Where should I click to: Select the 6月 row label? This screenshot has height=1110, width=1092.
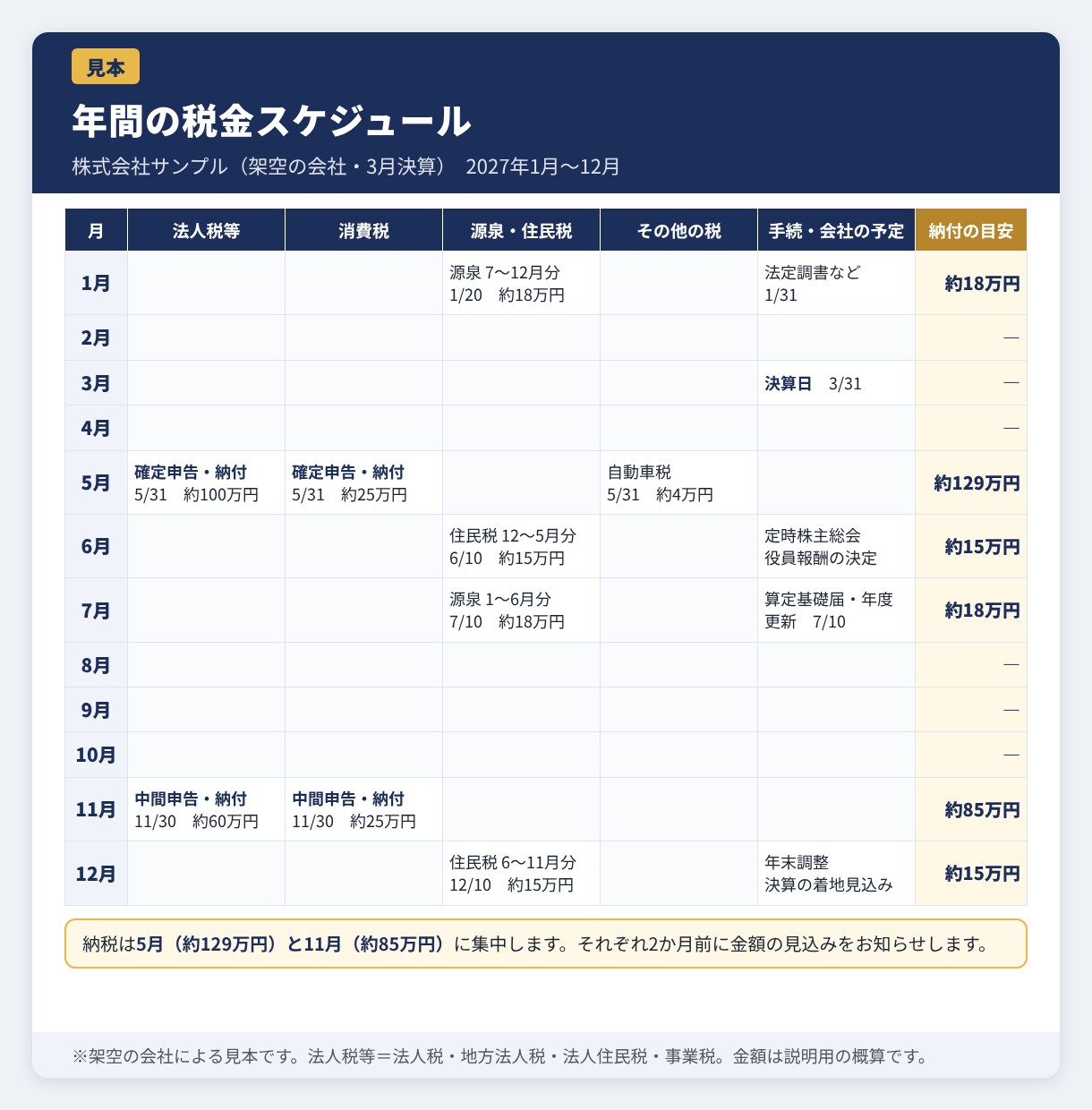point(96,546)
